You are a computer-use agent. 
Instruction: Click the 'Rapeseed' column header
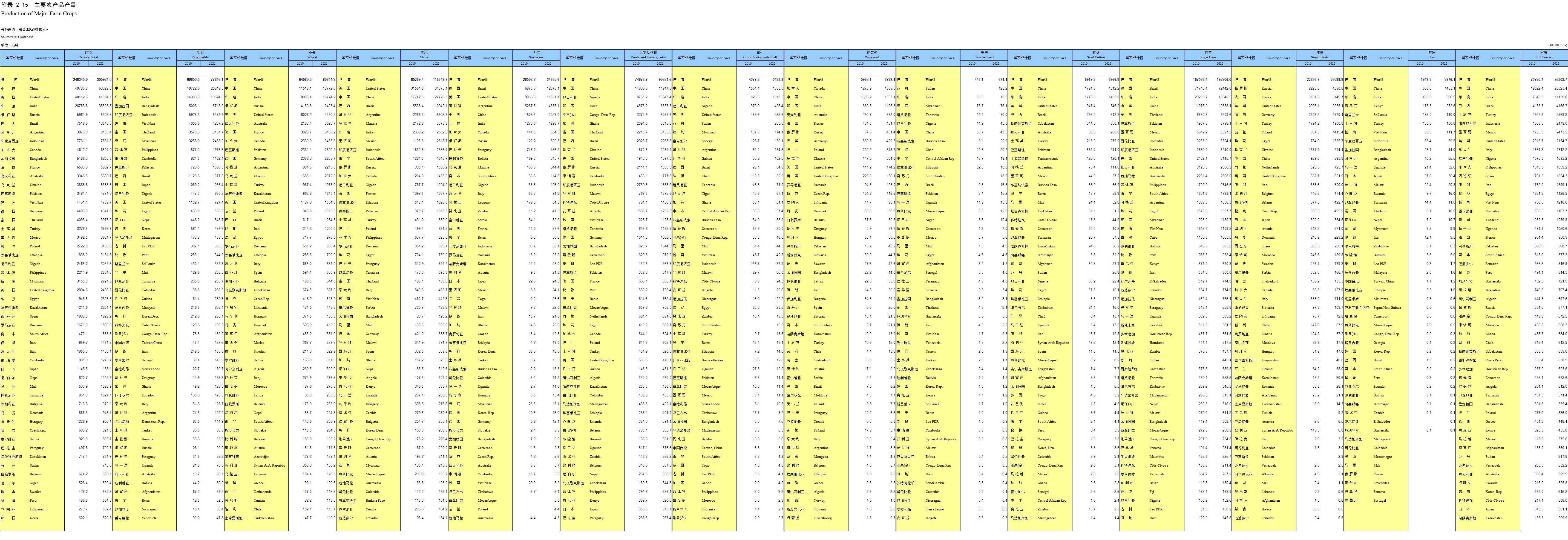point(872,57)
